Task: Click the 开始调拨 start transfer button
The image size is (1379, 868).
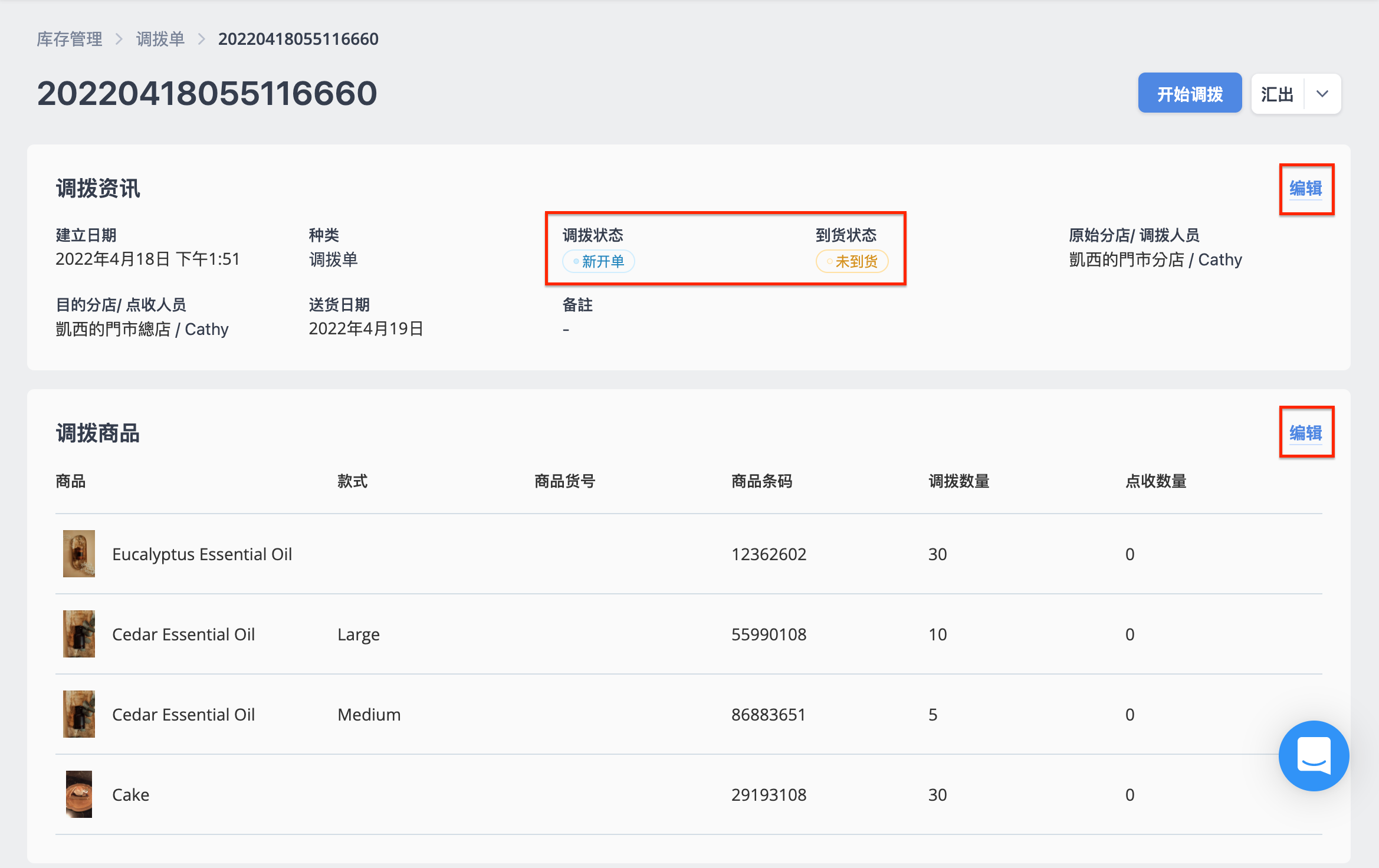Action: coord(1190,94)
